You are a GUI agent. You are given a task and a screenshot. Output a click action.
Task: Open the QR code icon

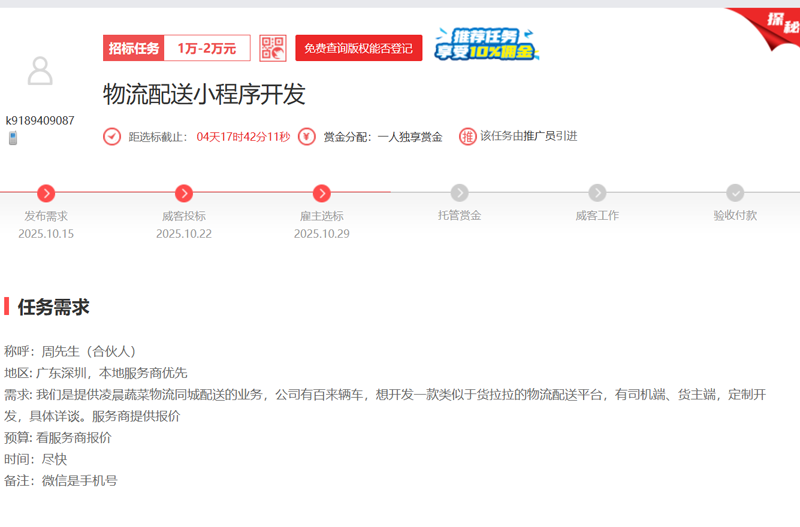coord(272,48)
